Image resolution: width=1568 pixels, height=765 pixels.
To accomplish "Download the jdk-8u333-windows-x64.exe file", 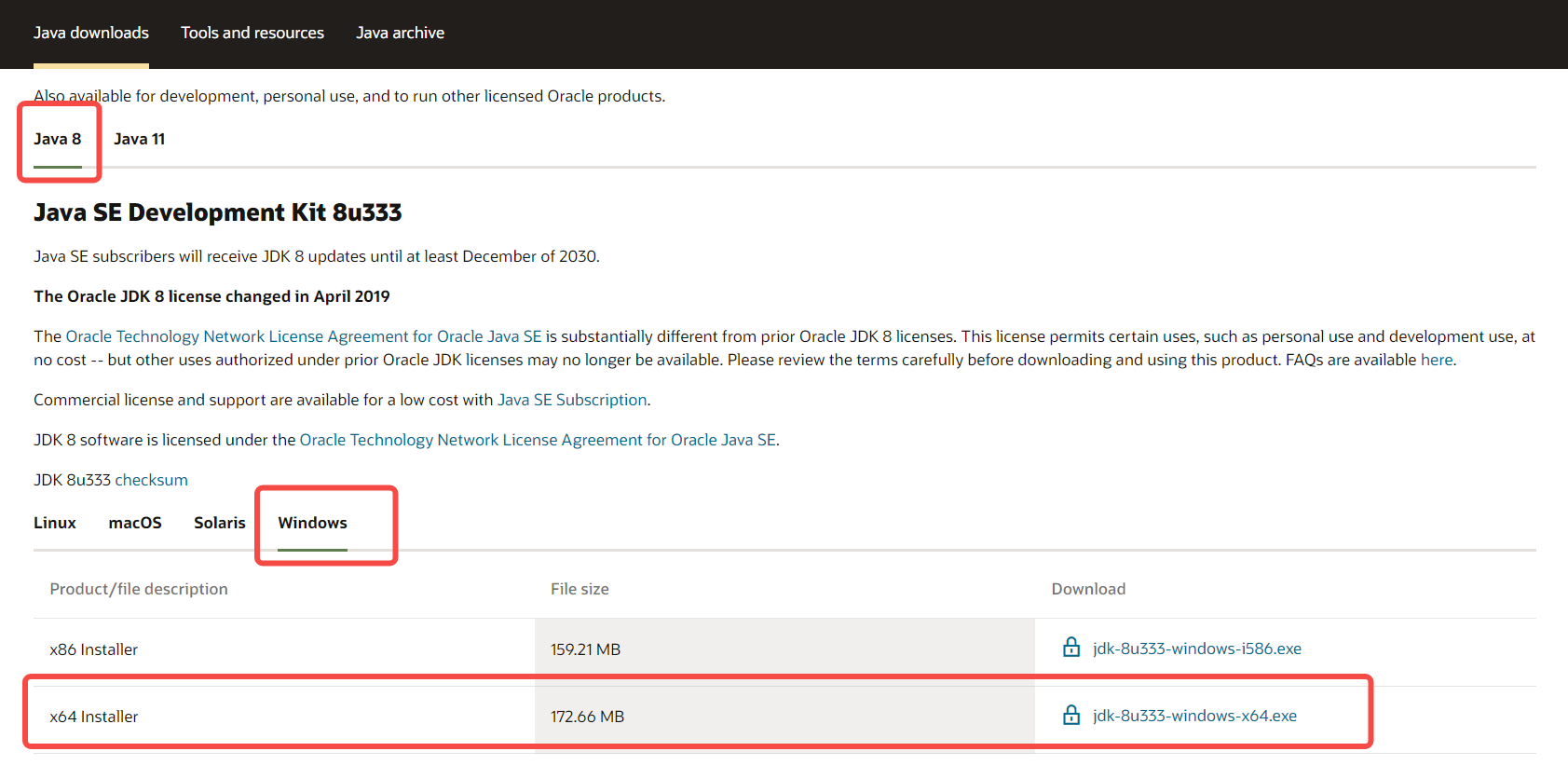I will (1194, 716).
